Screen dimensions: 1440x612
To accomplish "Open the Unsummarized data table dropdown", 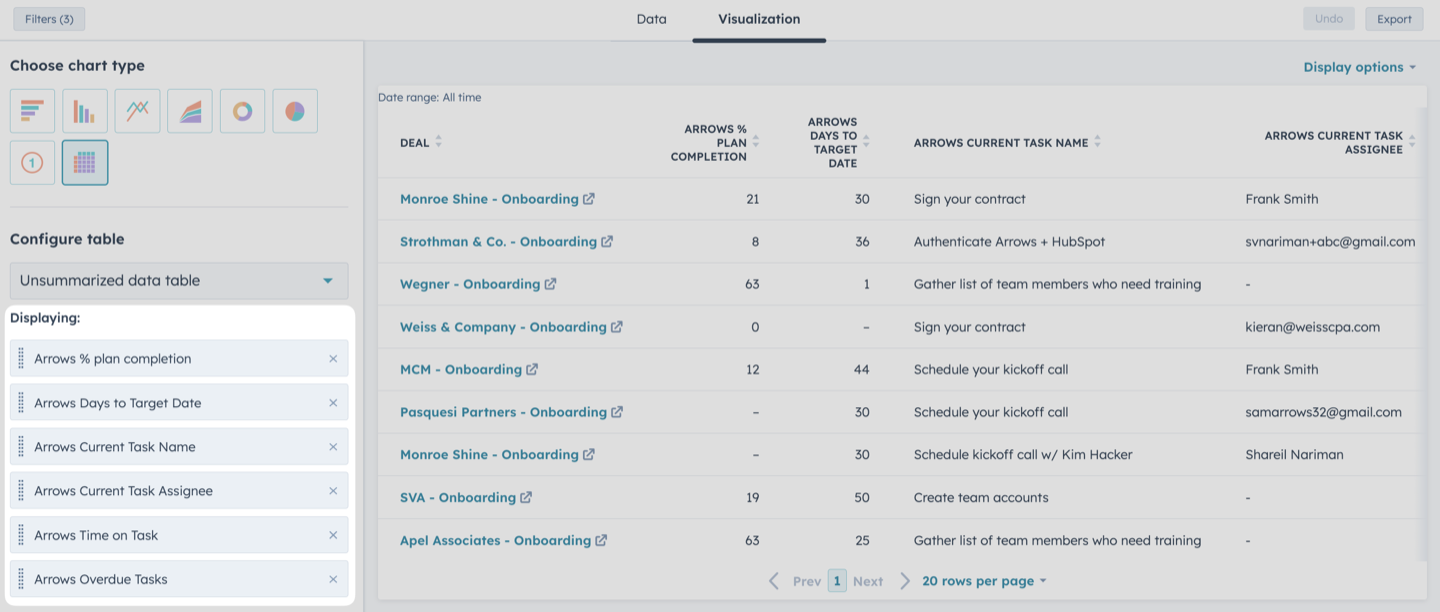I will tap(179, 281).
